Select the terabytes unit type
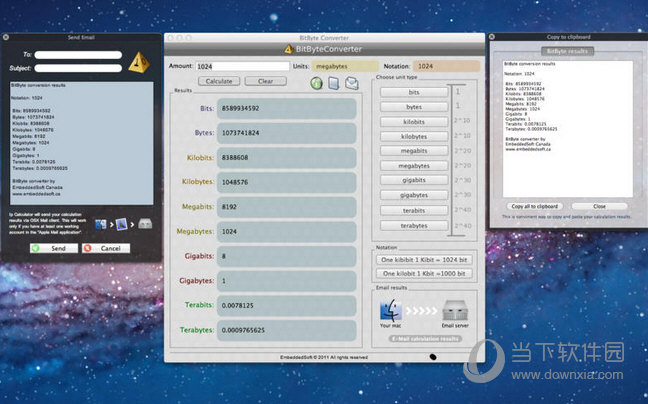 click(414, 226)
